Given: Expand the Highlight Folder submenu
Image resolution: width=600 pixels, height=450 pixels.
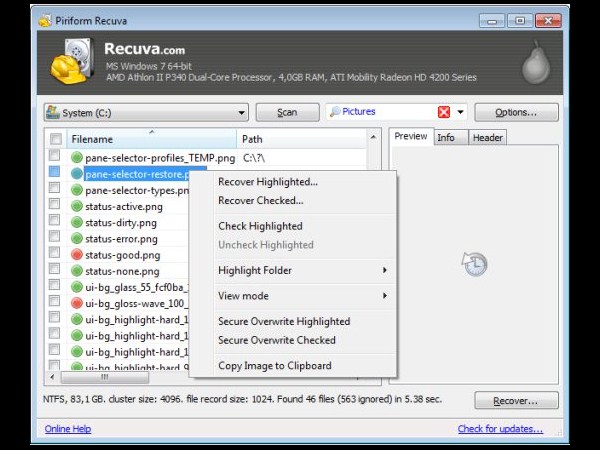Looking at the screenshot, I should click(302, 270).
